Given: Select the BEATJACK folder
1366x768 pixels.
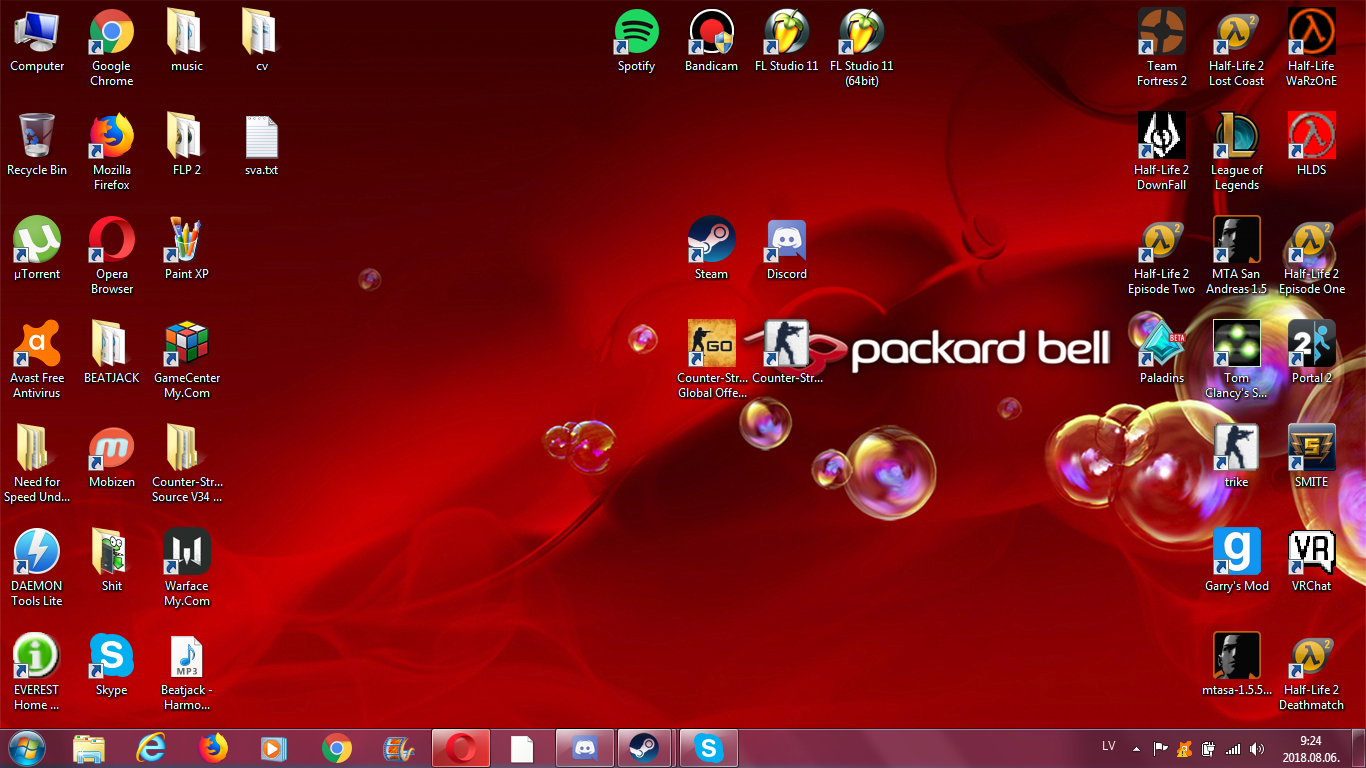Looking at the screenshot, I should coord(112,353).
